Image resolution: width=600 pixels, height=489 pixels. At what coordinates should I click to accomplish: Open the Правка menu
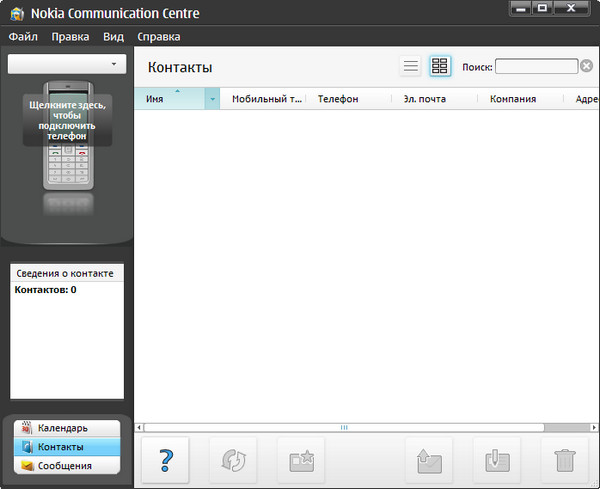pos(70,37)
